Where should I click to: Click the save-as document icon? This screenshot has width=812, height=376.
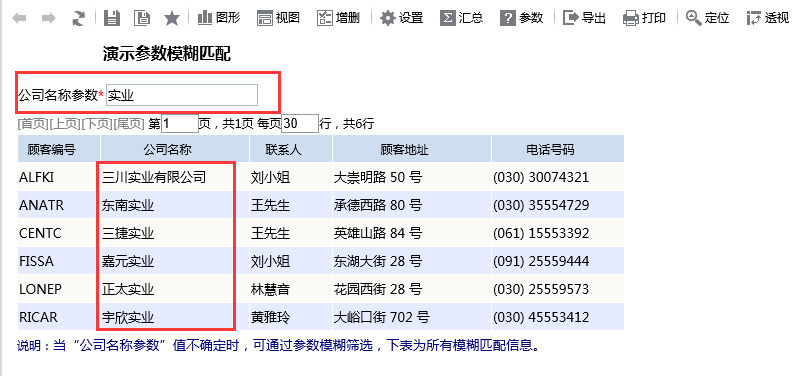coord(141,19)
